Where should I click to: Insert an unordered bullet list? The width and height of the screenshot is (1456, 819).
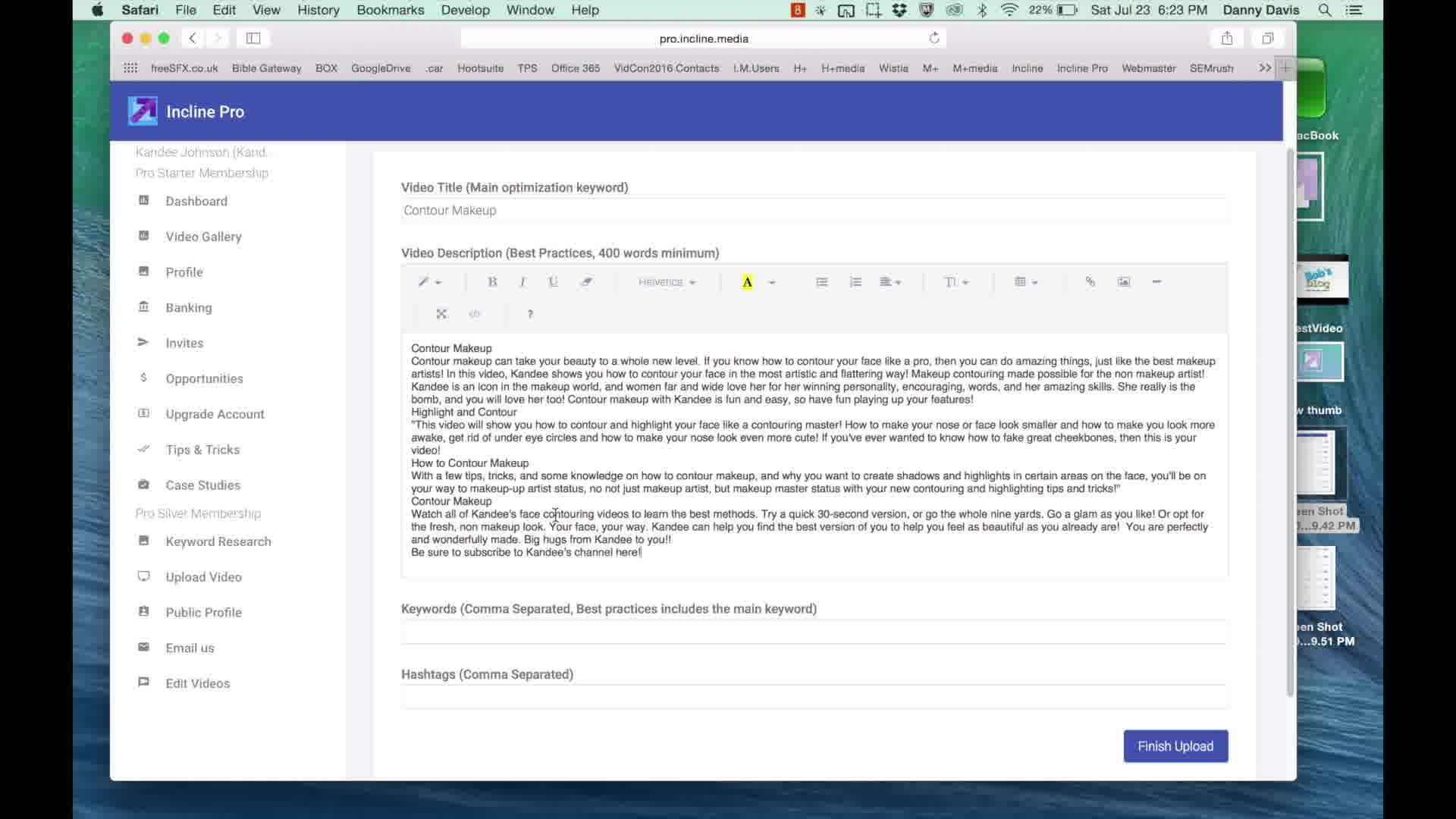821,282
